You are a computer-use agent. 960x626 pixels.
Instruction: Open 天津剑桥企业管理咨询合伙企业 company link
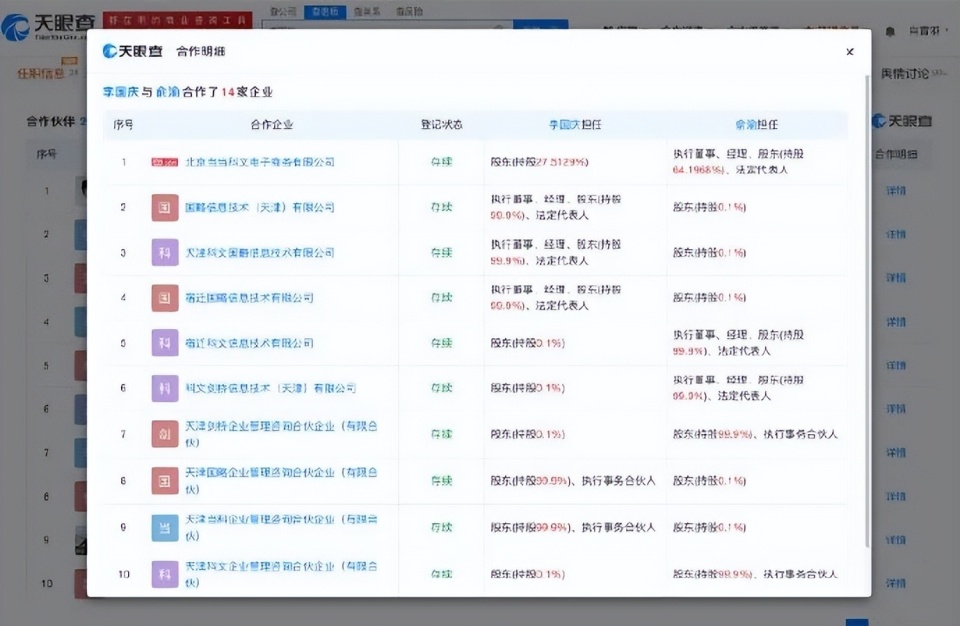click(x=281, y=434)
